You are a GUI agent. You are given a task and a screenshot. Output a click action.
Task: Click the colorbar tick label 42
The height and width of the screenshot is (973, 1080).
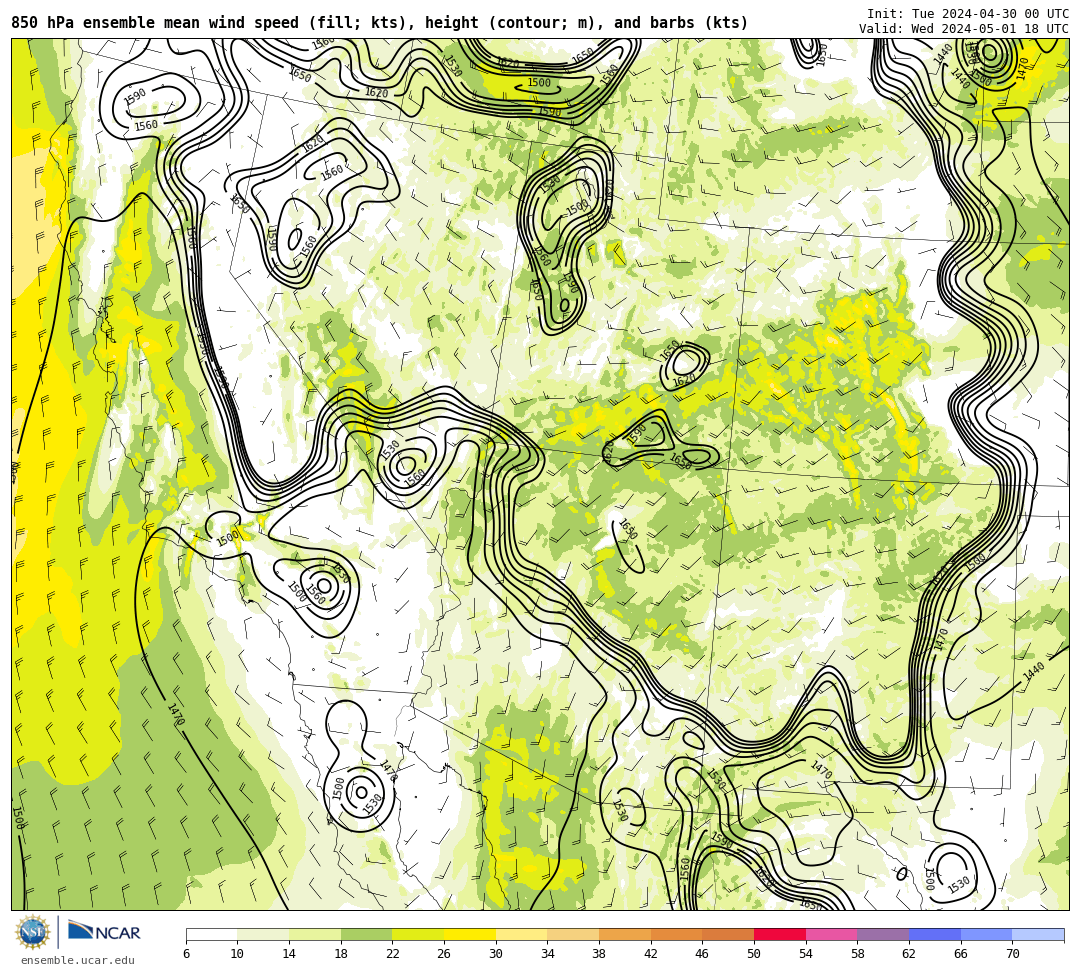click(x=651, y=954)
